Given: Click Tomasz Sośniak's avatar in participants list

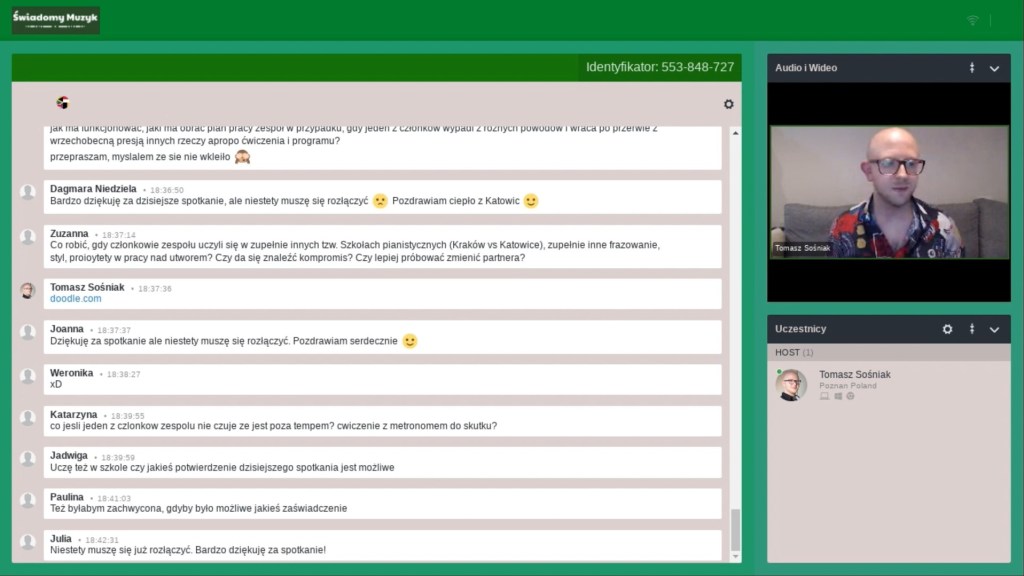Looking at the screenshot, I should click(x=791, y=385).
